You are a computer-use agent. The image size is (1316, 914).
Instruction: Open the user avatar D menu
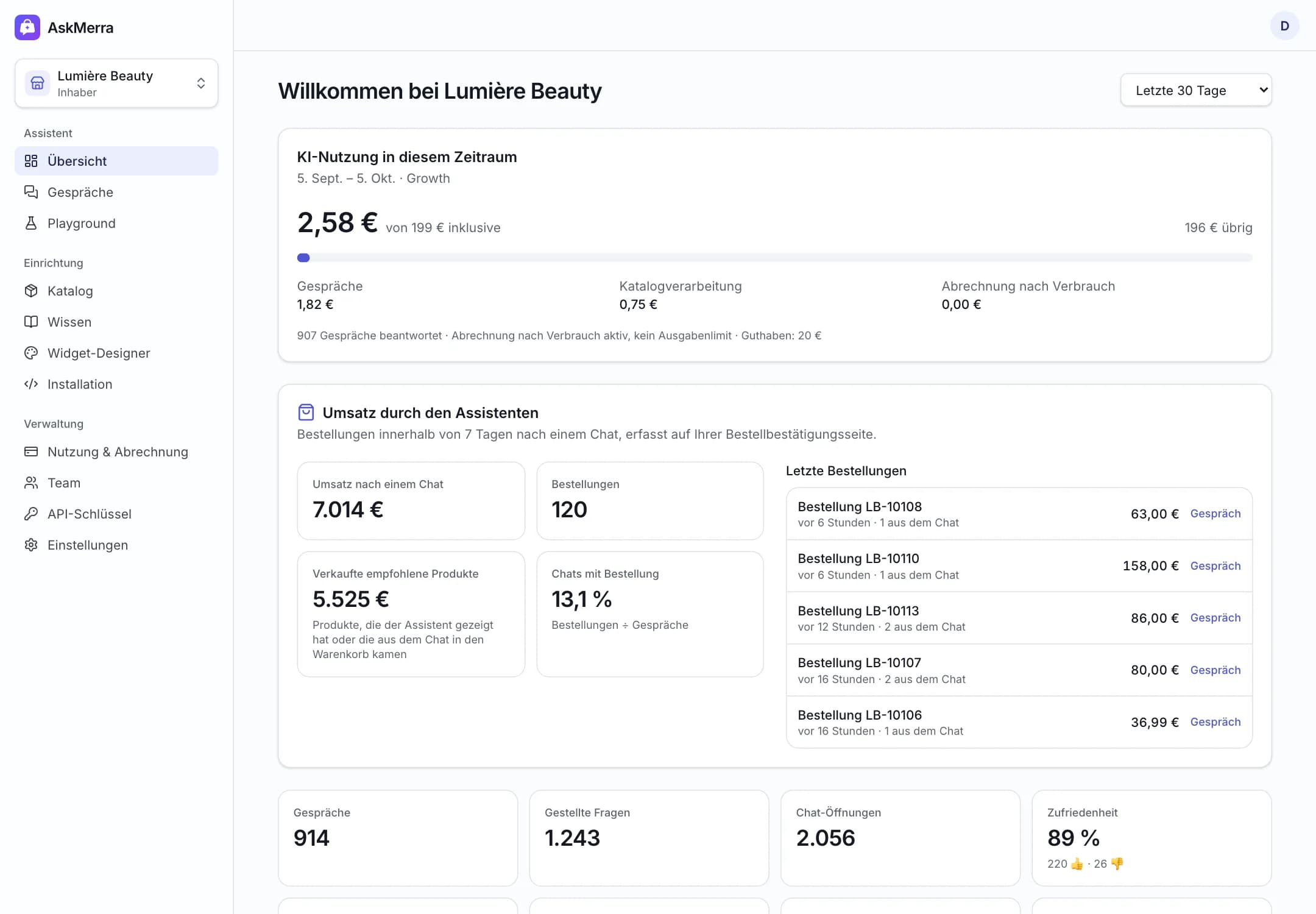point(1284,26)
